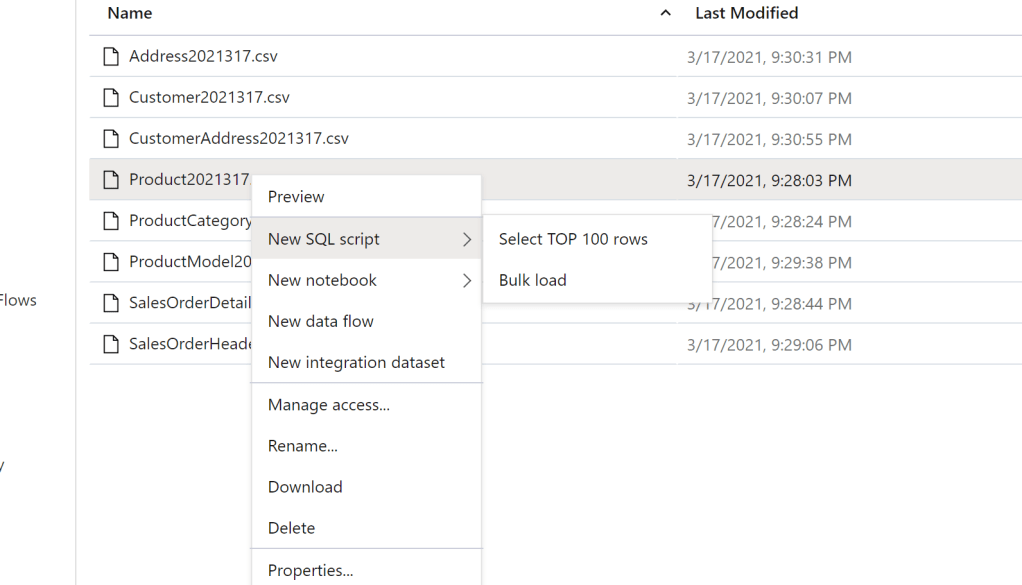This screenshot has height=585, width=1022.
Task: Sort by the Last Modified column header
Action: tap(746, 14)
